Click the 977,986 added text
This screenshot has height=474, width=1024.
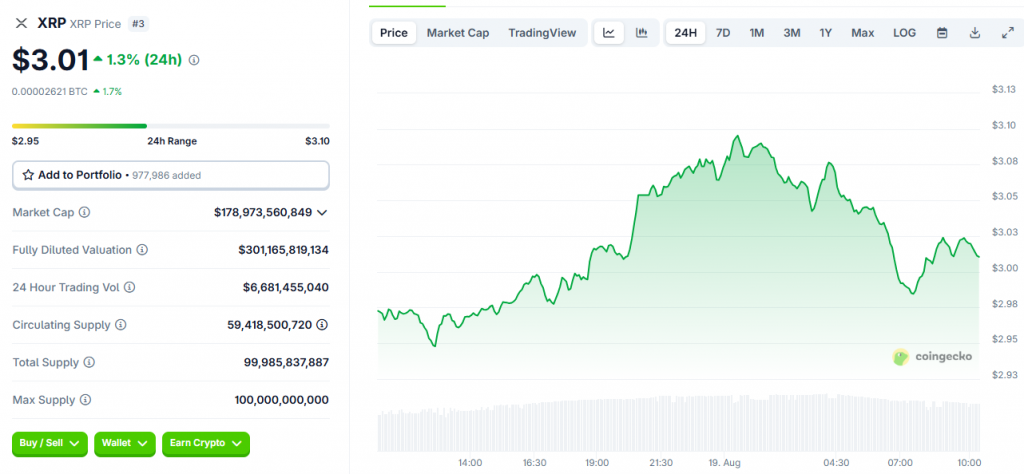[x=167, y=175]
